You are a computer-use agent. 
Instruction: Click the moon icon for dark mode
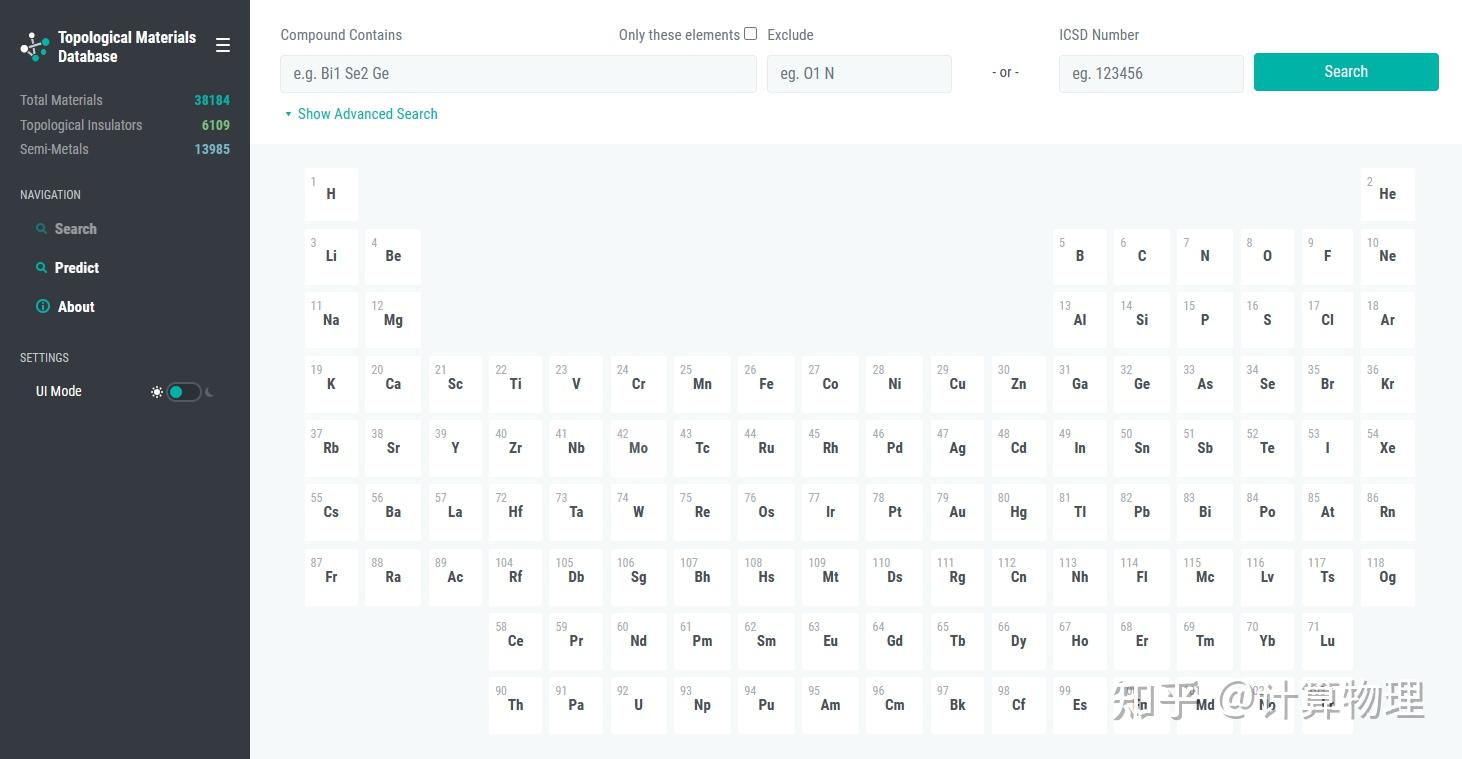[x=209, y=392]
